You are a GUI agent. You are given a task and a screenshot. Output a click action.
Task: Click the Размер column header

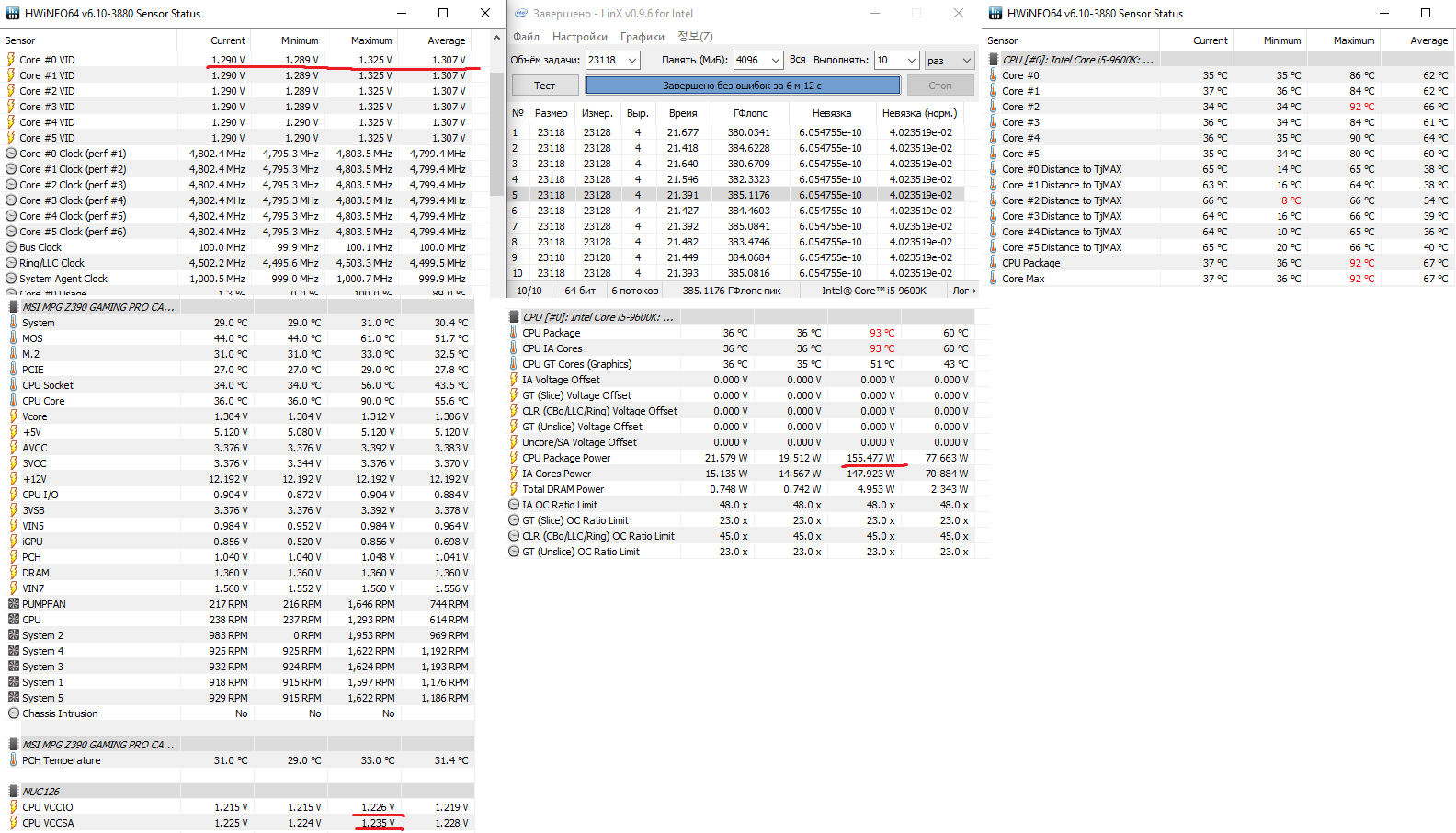(552, 113)
